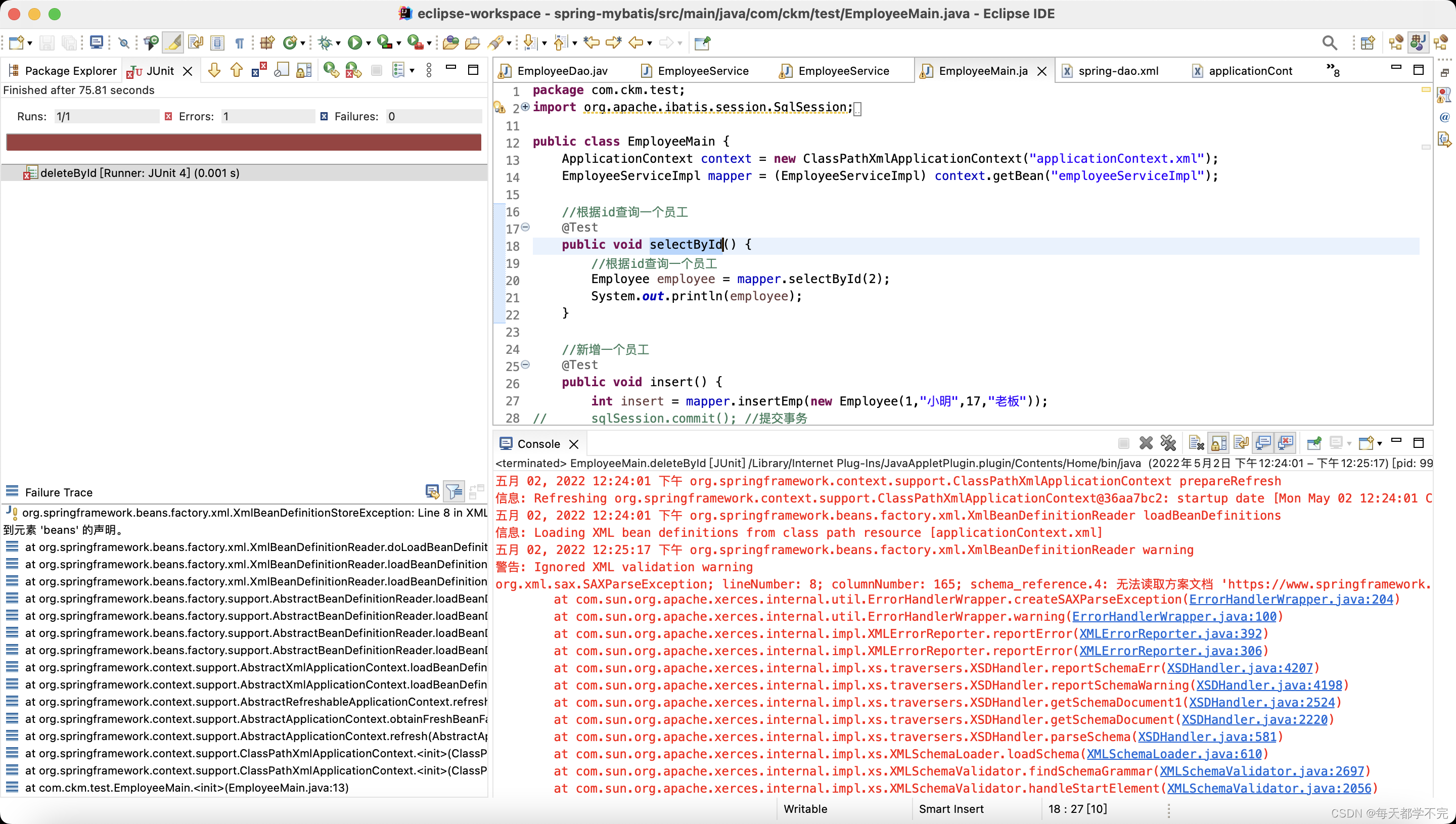Collapse insert method on line 25

(525, 364)
